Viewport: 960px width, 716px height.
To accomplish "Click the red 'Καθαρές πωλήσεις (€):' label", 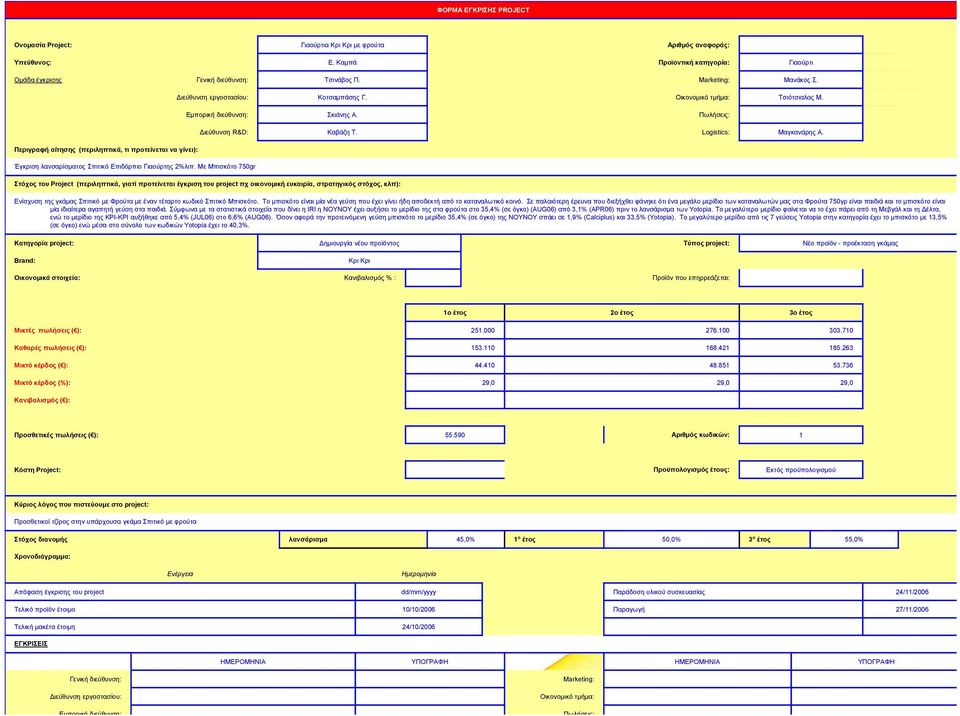I will click(x=50, y=348).
